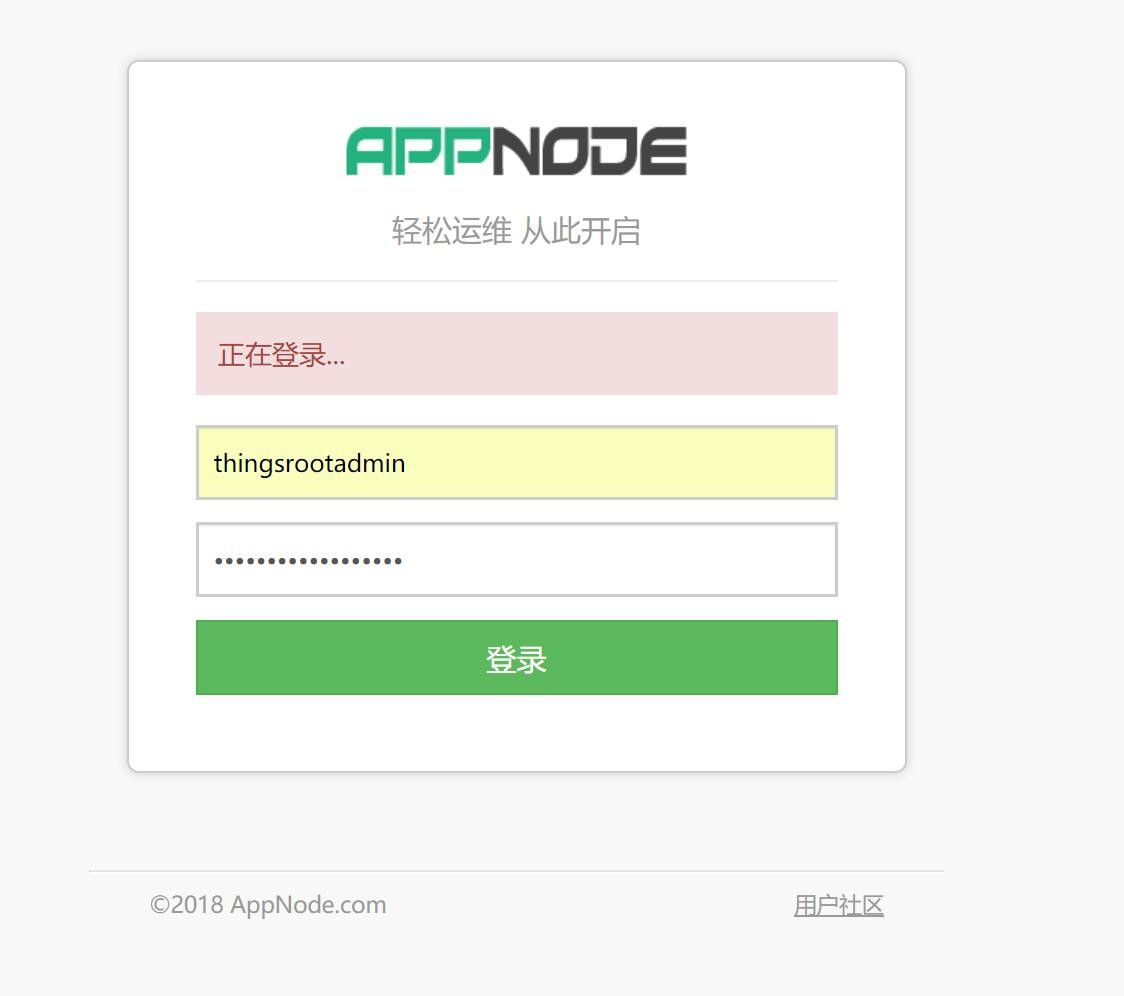Screen dimensions: 1124x996
Task: Open the 用户社区 community link
Action: (x=839, y=905)
